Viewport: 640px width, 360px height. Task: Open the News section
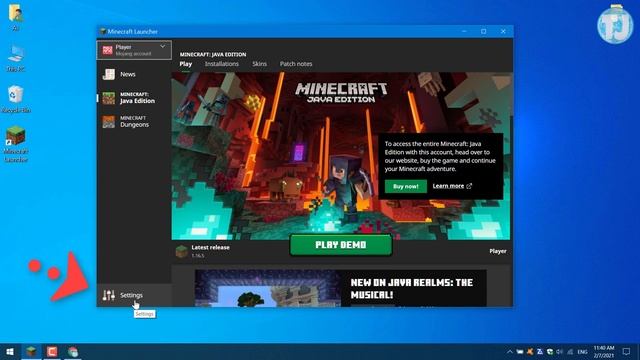[134, 74]
